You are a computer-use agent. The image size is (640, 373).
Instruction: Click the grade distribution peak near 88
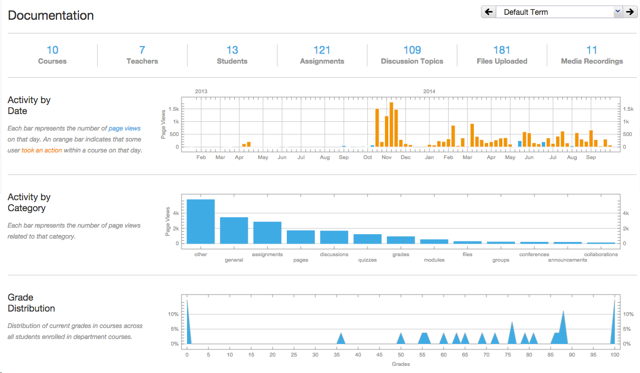point(563,329)
